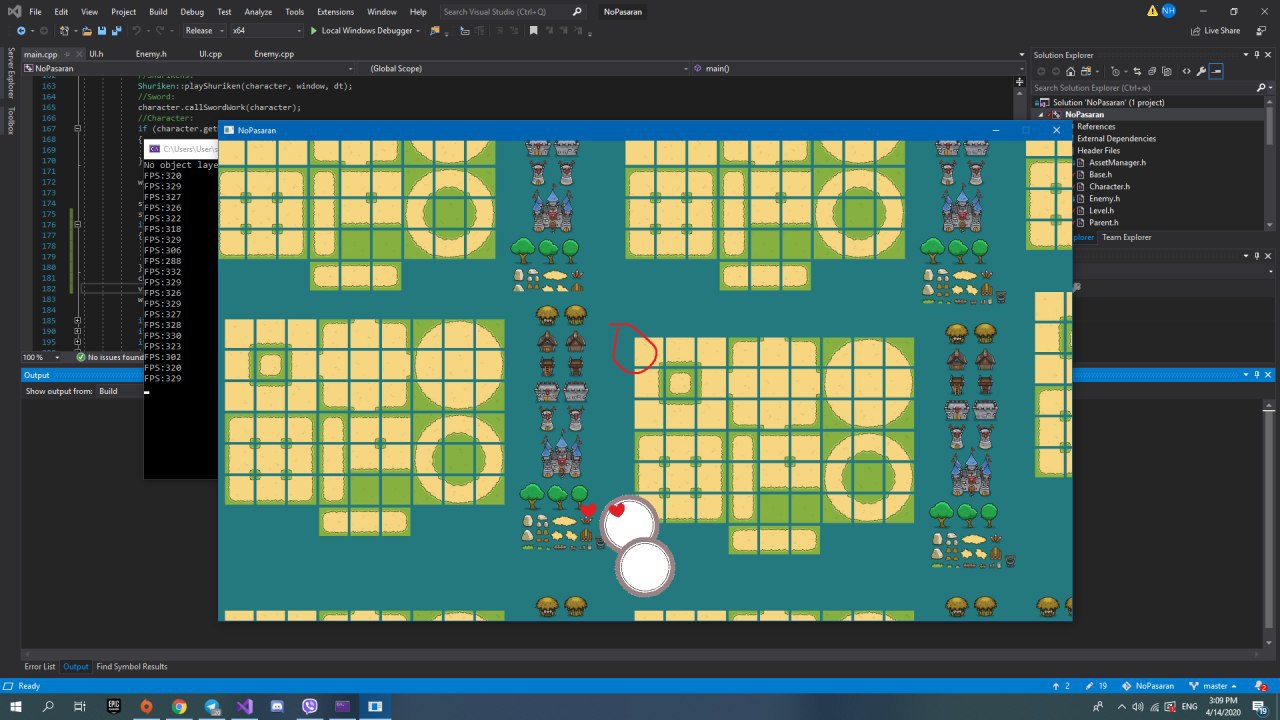Click the Open File folder icon
This screenshot has height=720, width=1280.
point(89,31)
